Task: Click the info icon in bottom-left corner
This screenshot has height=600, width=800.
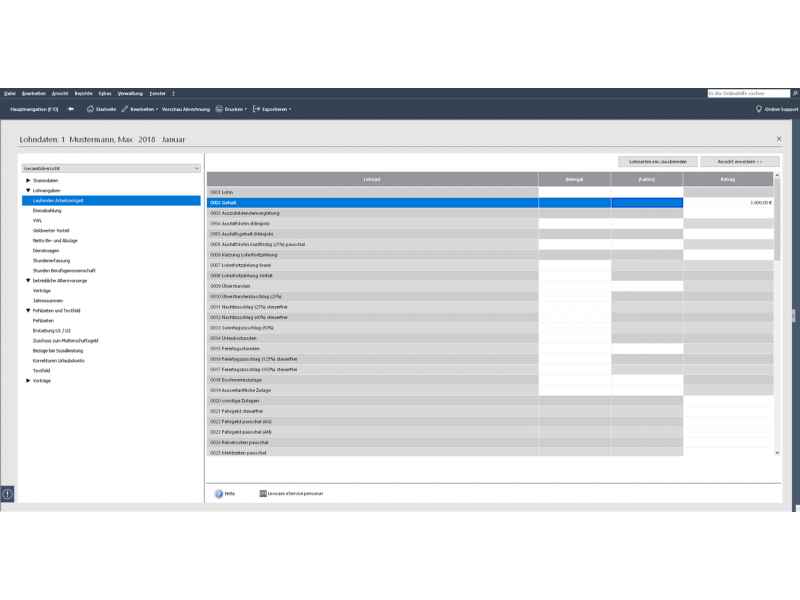Action: [7, 494]
